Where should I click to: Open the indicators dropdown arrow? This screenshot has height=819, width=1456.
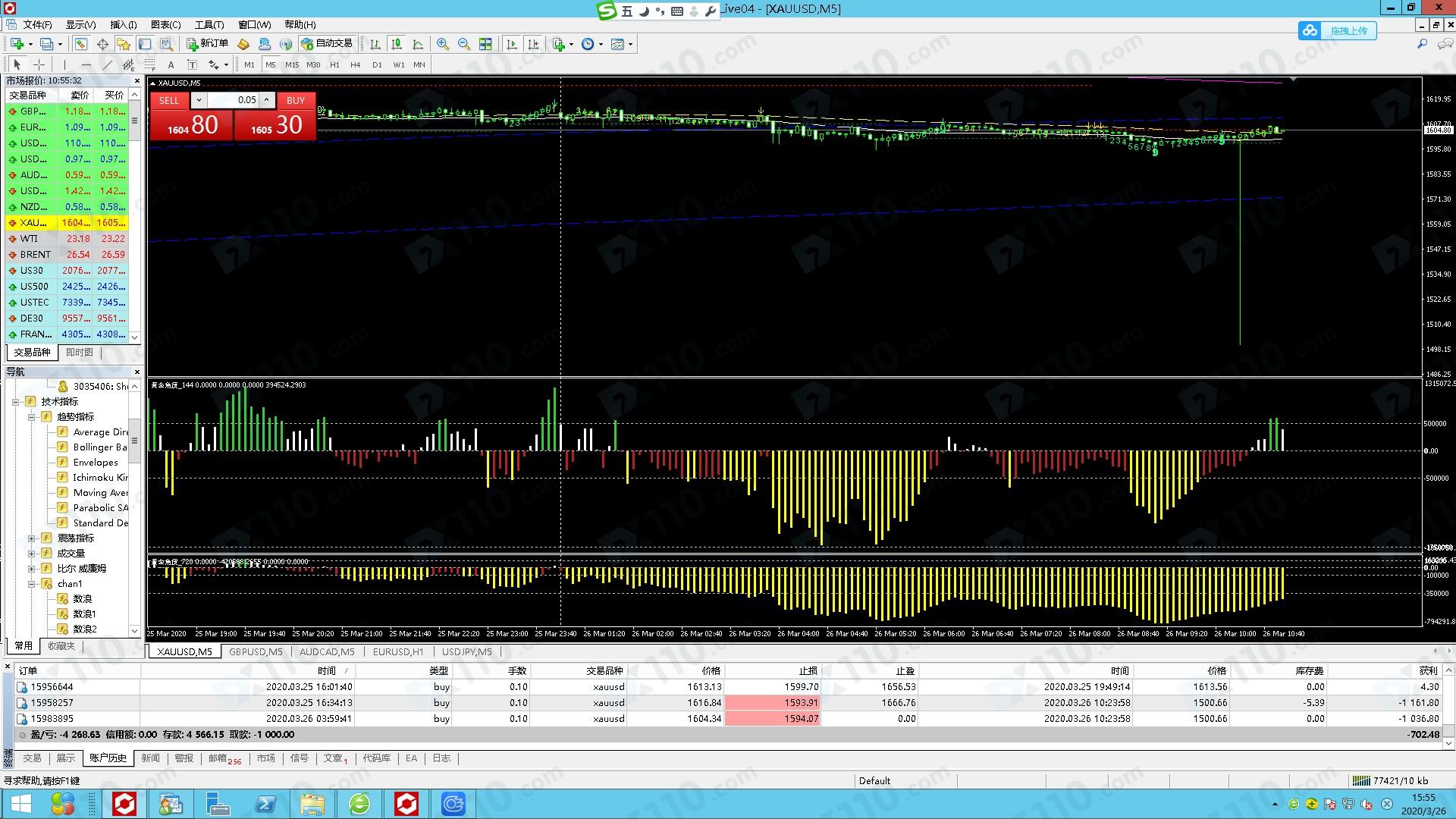571,44
